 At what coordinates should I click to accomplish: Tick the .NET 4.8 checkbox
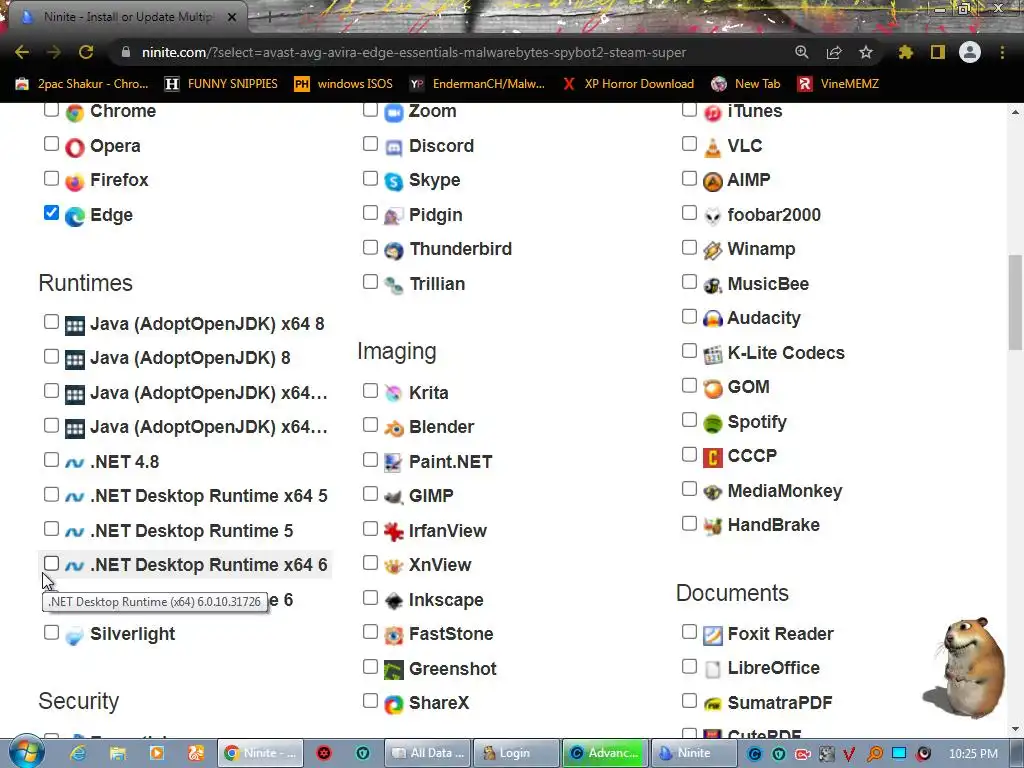[x=52, y=460]
